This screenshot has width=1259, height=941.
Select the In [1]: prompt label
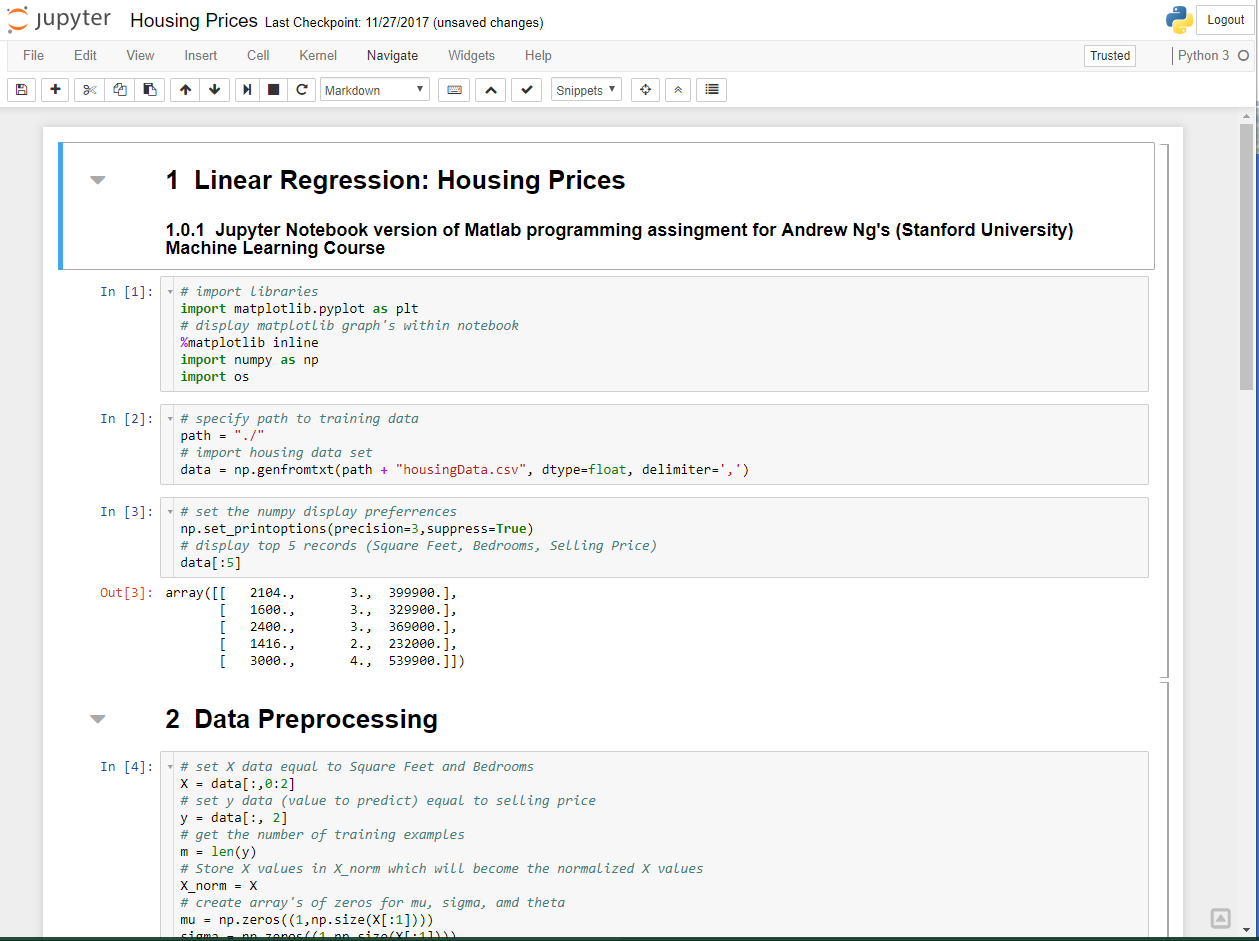coord(127,292)
